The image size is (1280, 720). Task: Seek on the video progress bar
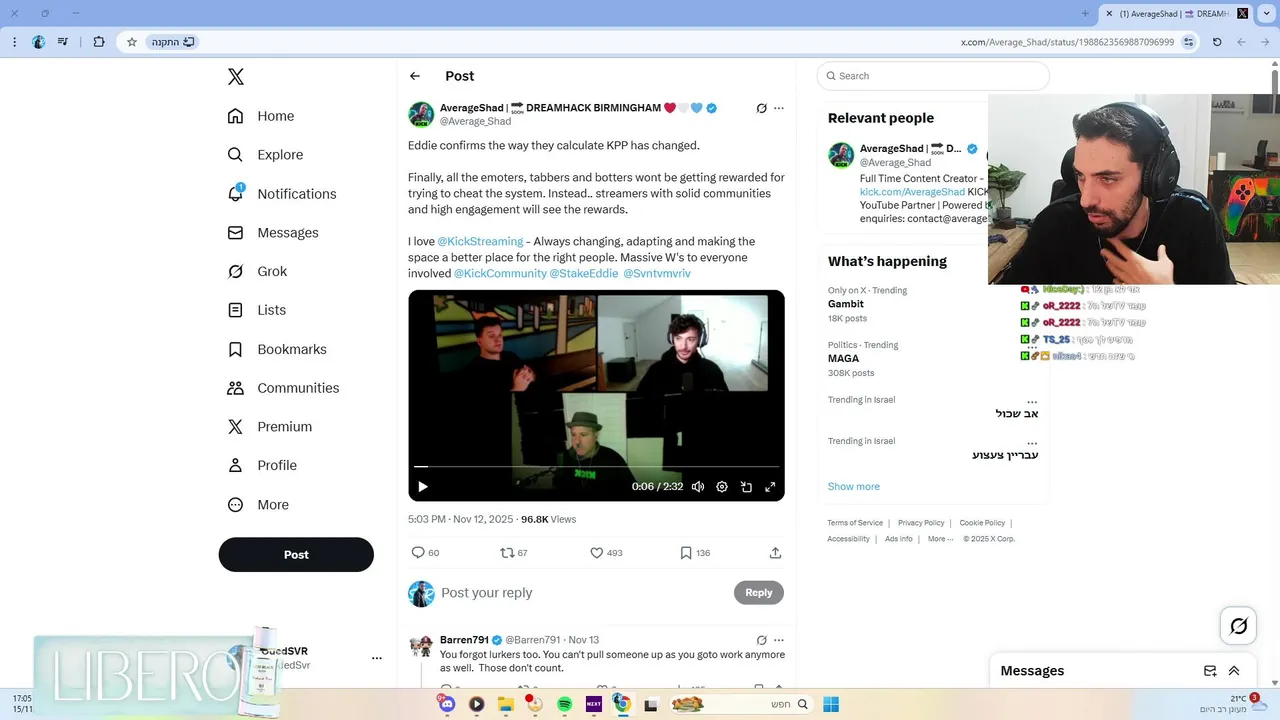point(596,467)
